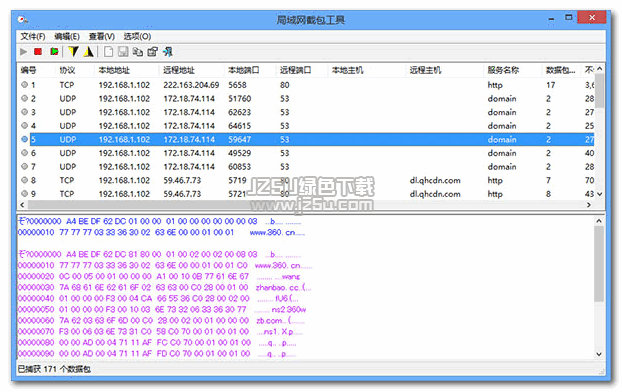Screen dimensions: 622x392
Task: Click packet list horizontal scroll right arrow
Action: click(589, 205)
